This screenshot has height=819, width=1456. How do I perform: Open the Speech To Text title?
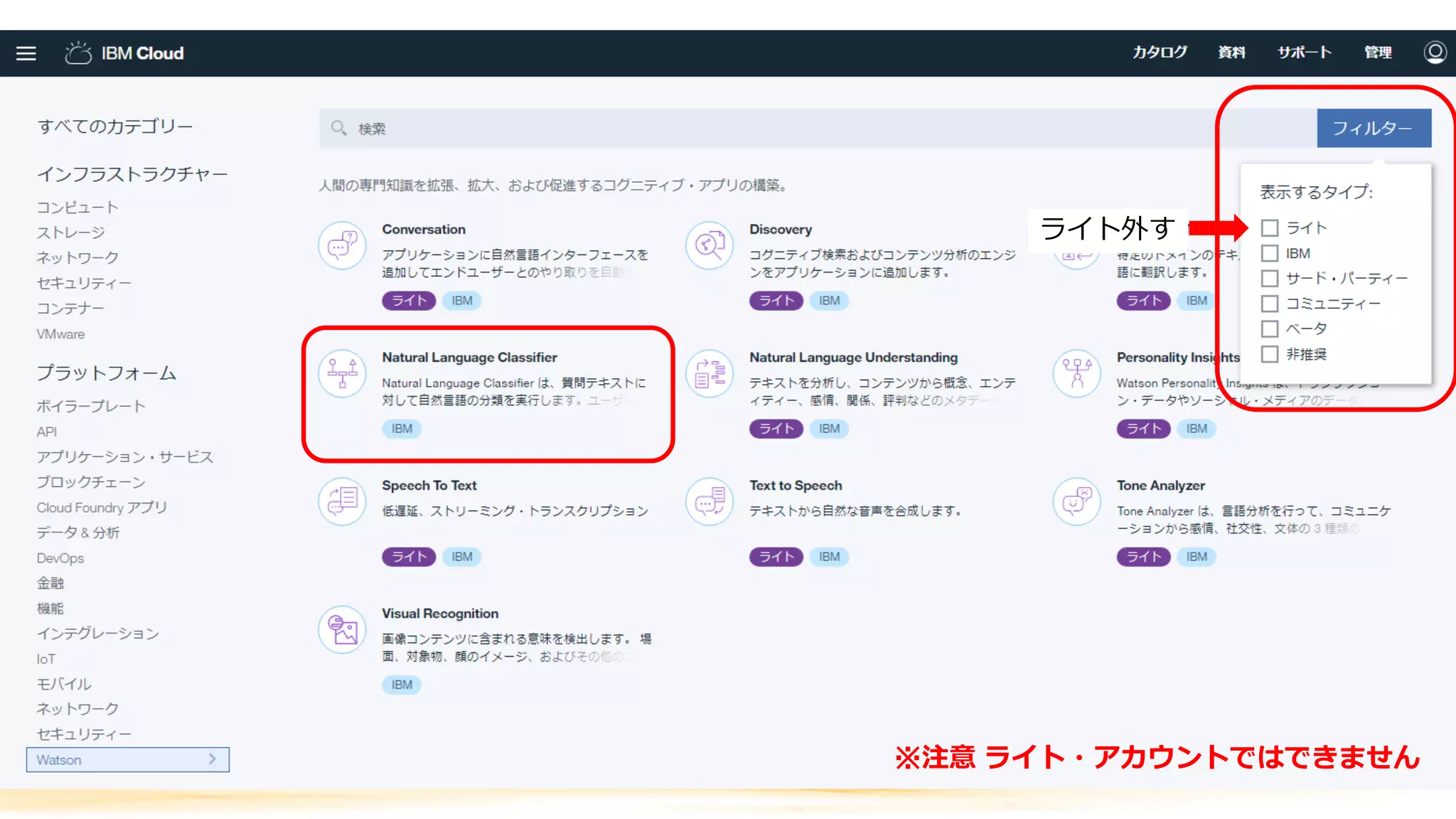coord(429,486)
